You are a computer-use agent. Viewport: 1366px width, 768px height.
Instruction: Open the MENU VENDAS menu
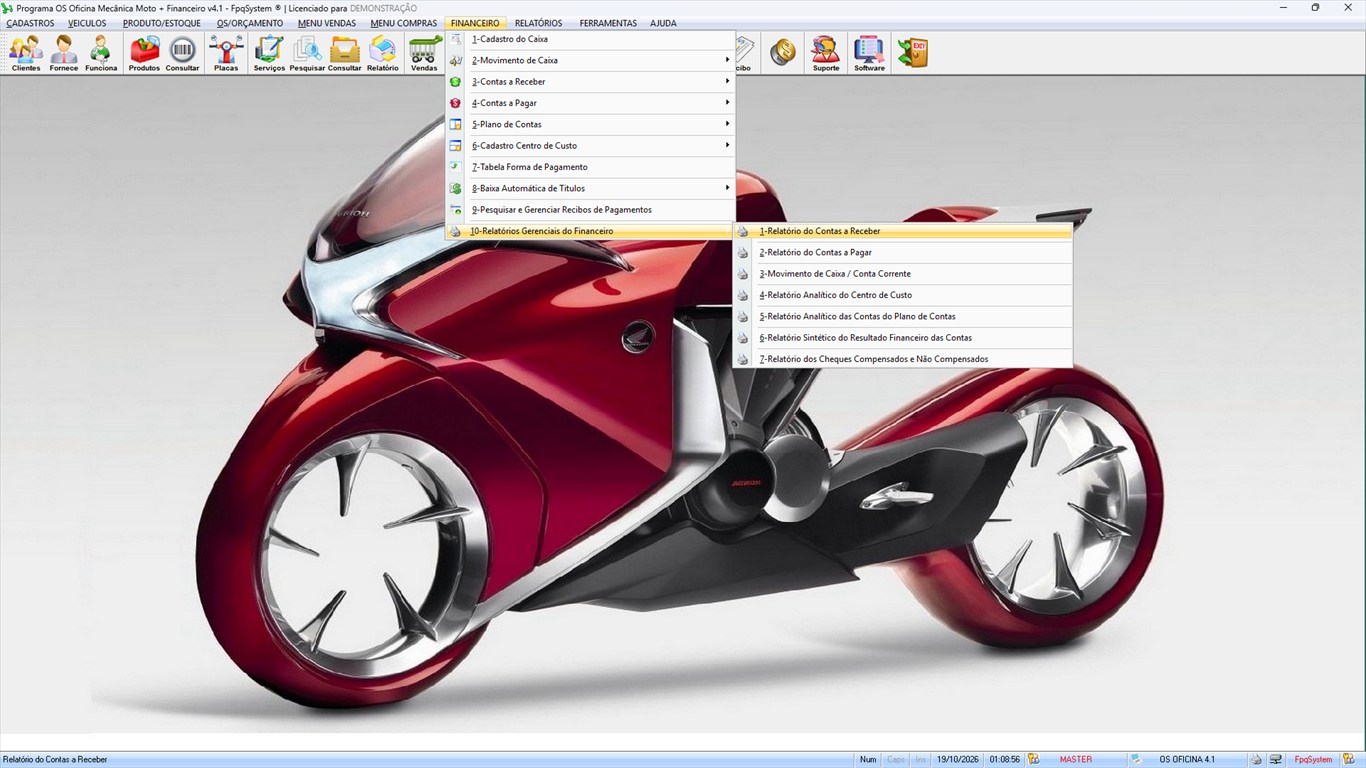pos(326,23)
